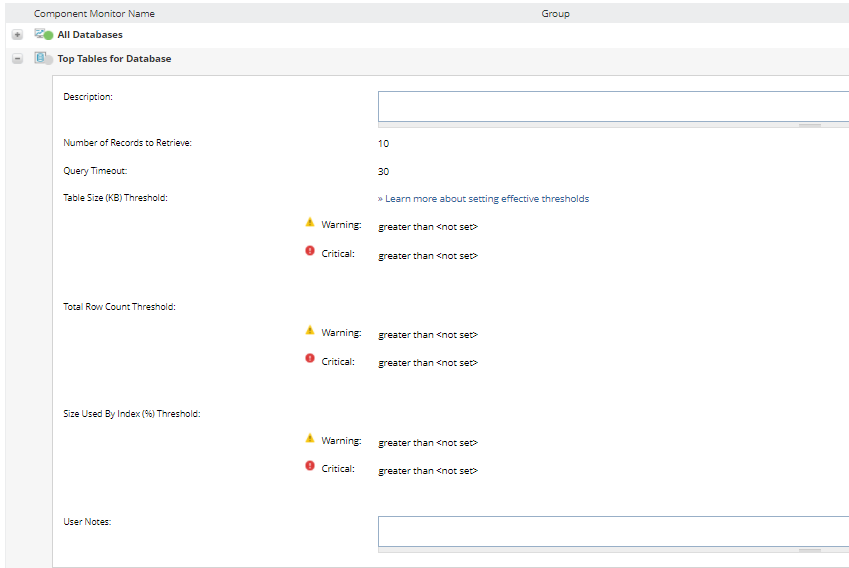The width and height of the screenshot is (849, 568).
Task: Click the All Databases monitor status icon
Action: pyautogui.click(x=44, y=34)
